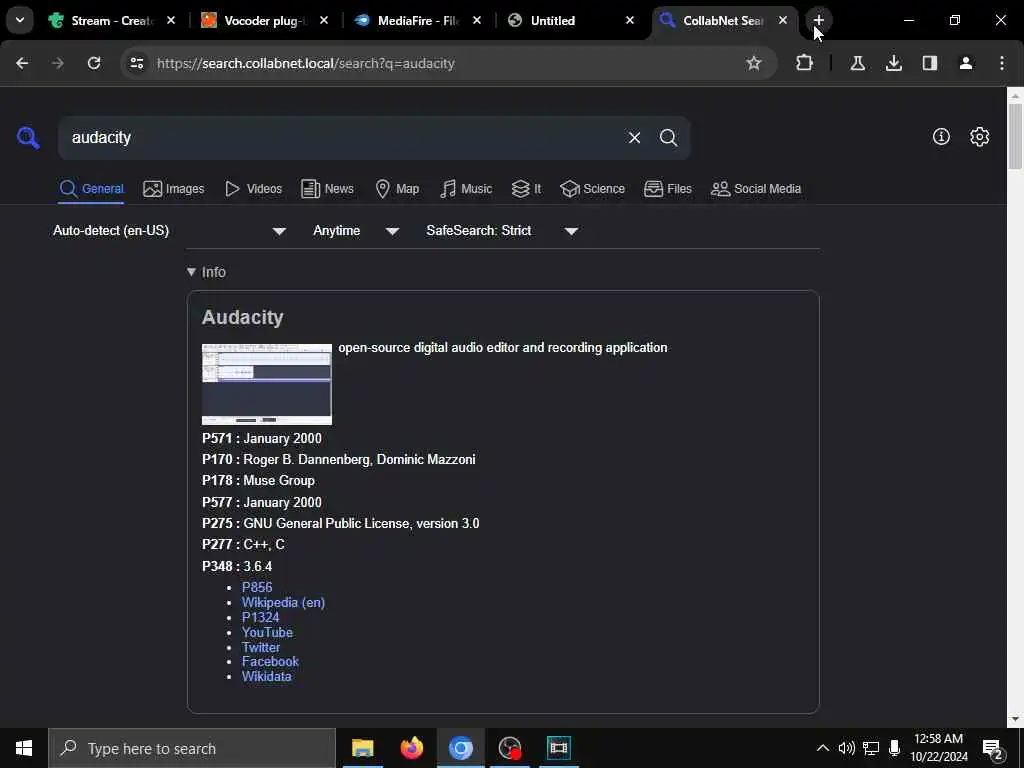
Task: Open the search info page icon
Action: 941,136
